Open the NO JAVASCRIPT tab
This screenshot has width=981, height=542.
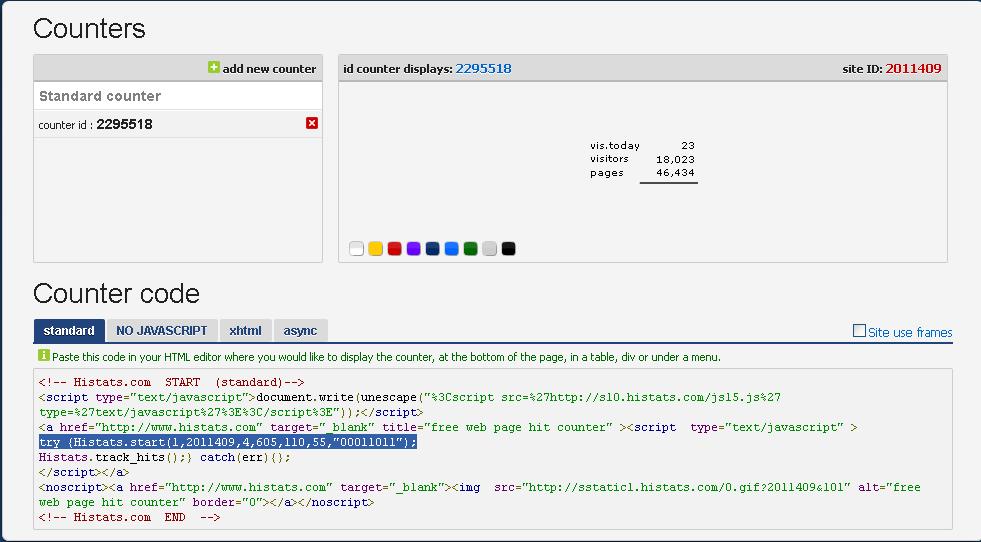point(161,330)
